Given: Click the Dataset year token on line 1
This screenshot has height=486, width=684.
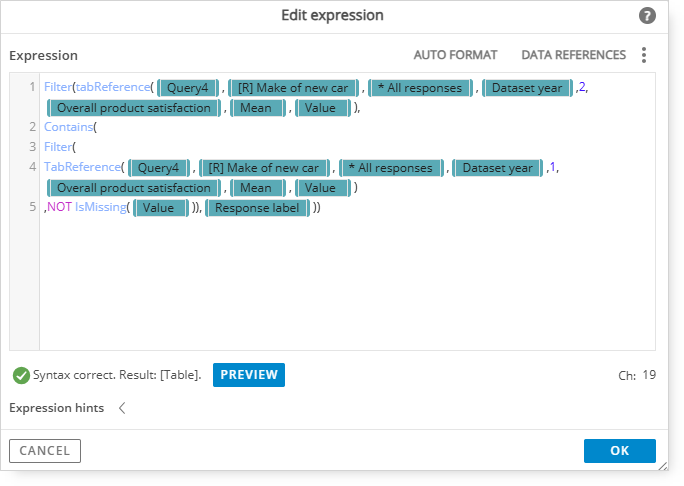Looking at the screenshot, I should pos(526,88).
